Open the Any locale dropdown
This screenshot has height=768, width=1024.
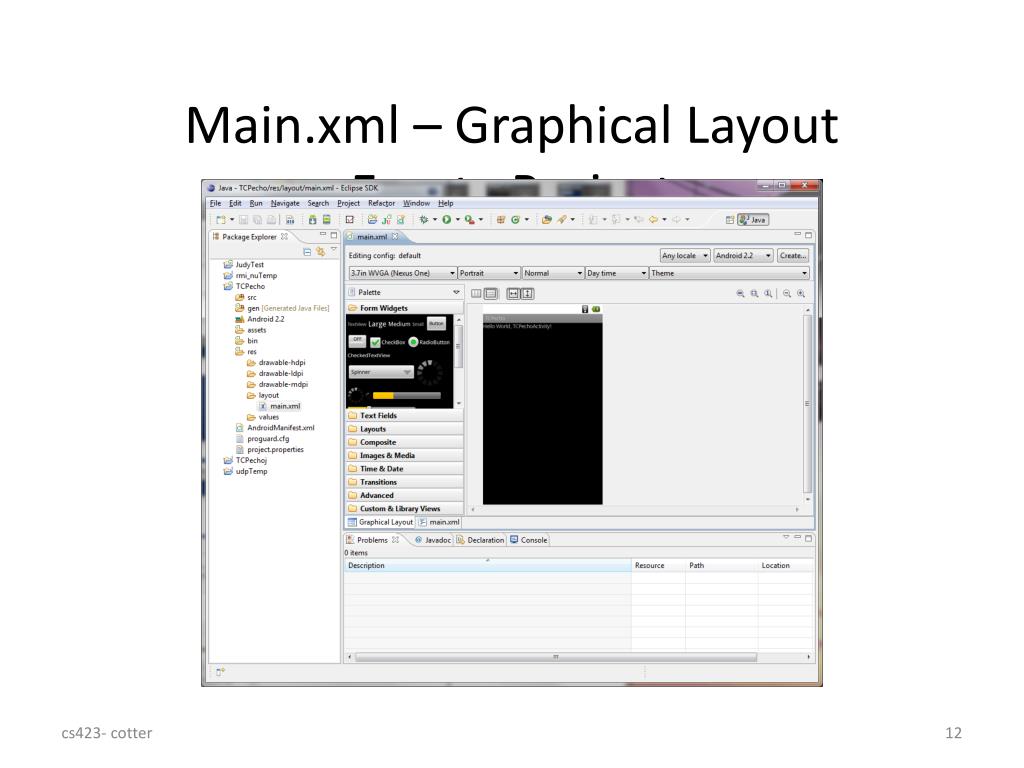pyautogui.click(x=684, y=255)
